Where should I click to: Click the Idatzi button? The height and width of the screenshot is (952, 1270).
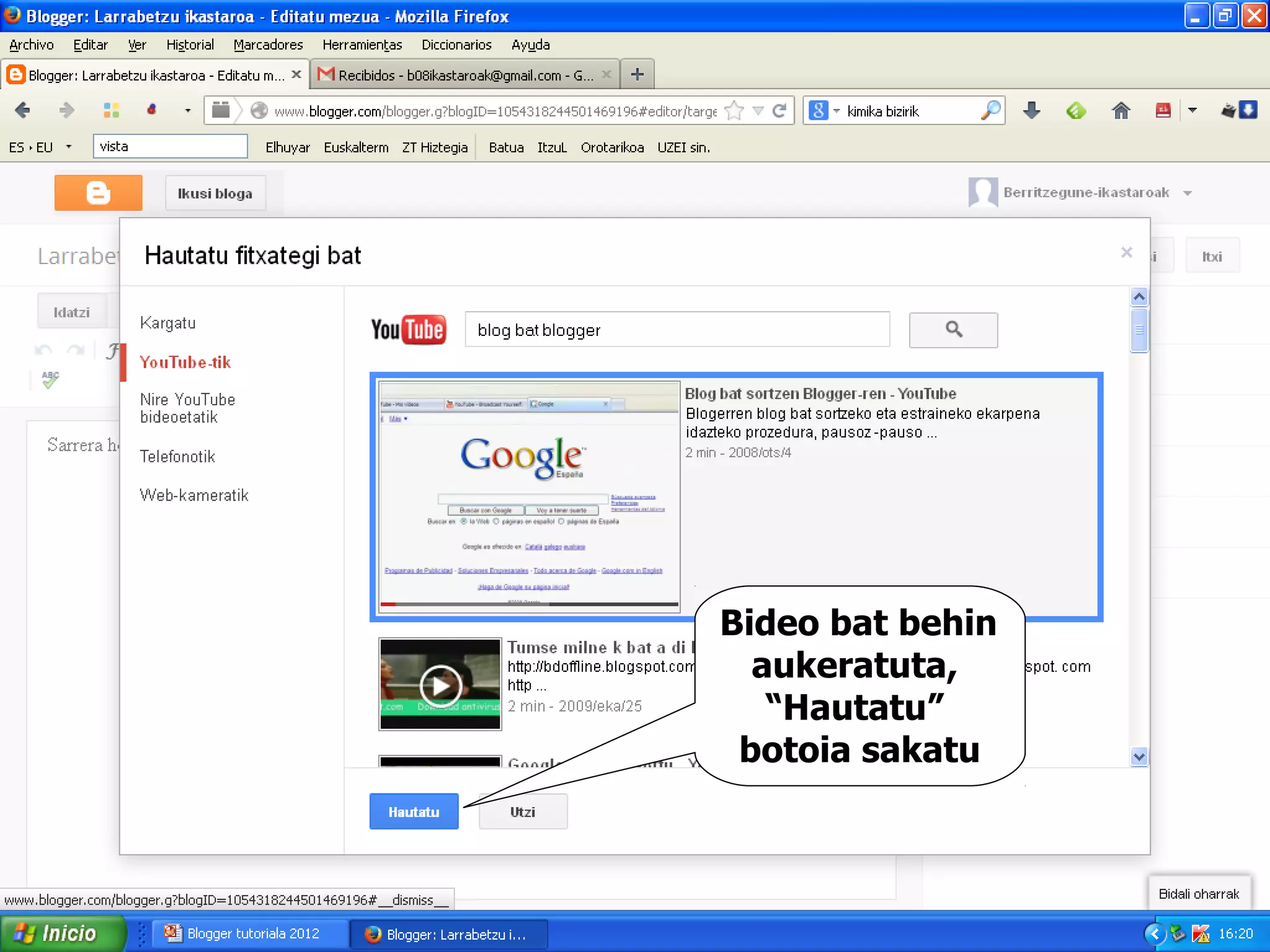[71, 312]
